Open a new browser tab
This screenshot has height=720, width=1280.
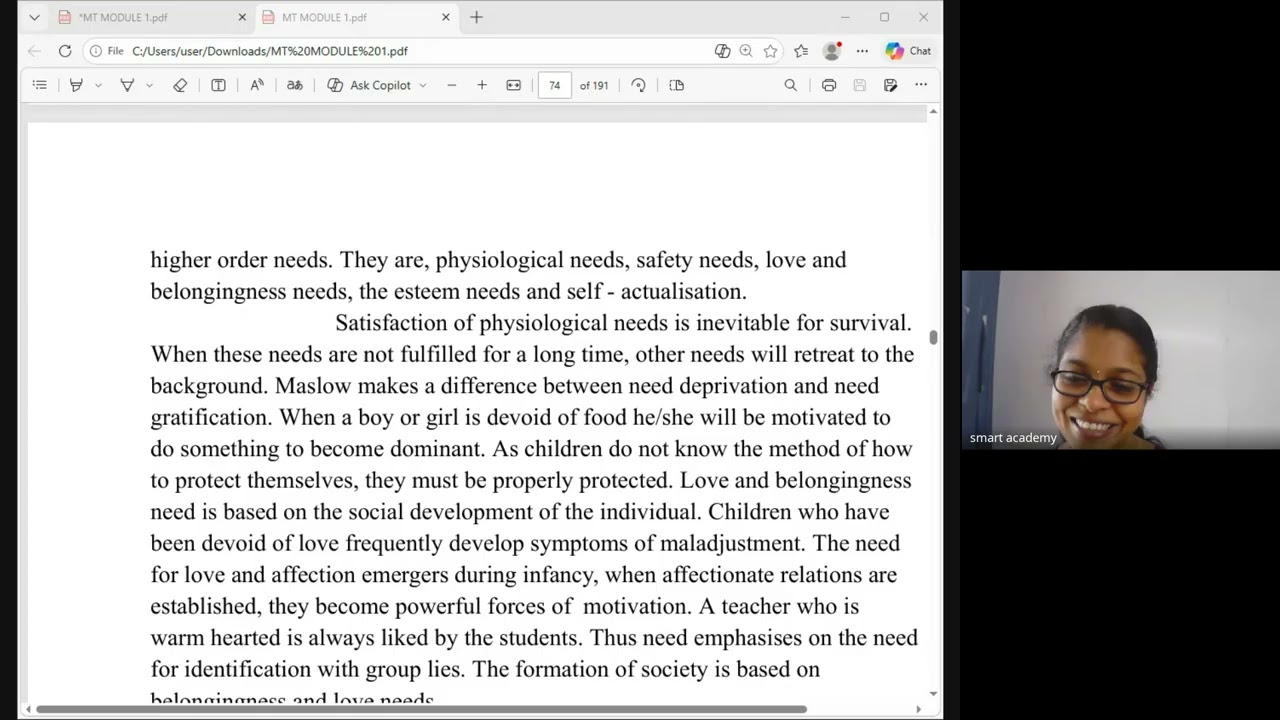click(476, 17)
